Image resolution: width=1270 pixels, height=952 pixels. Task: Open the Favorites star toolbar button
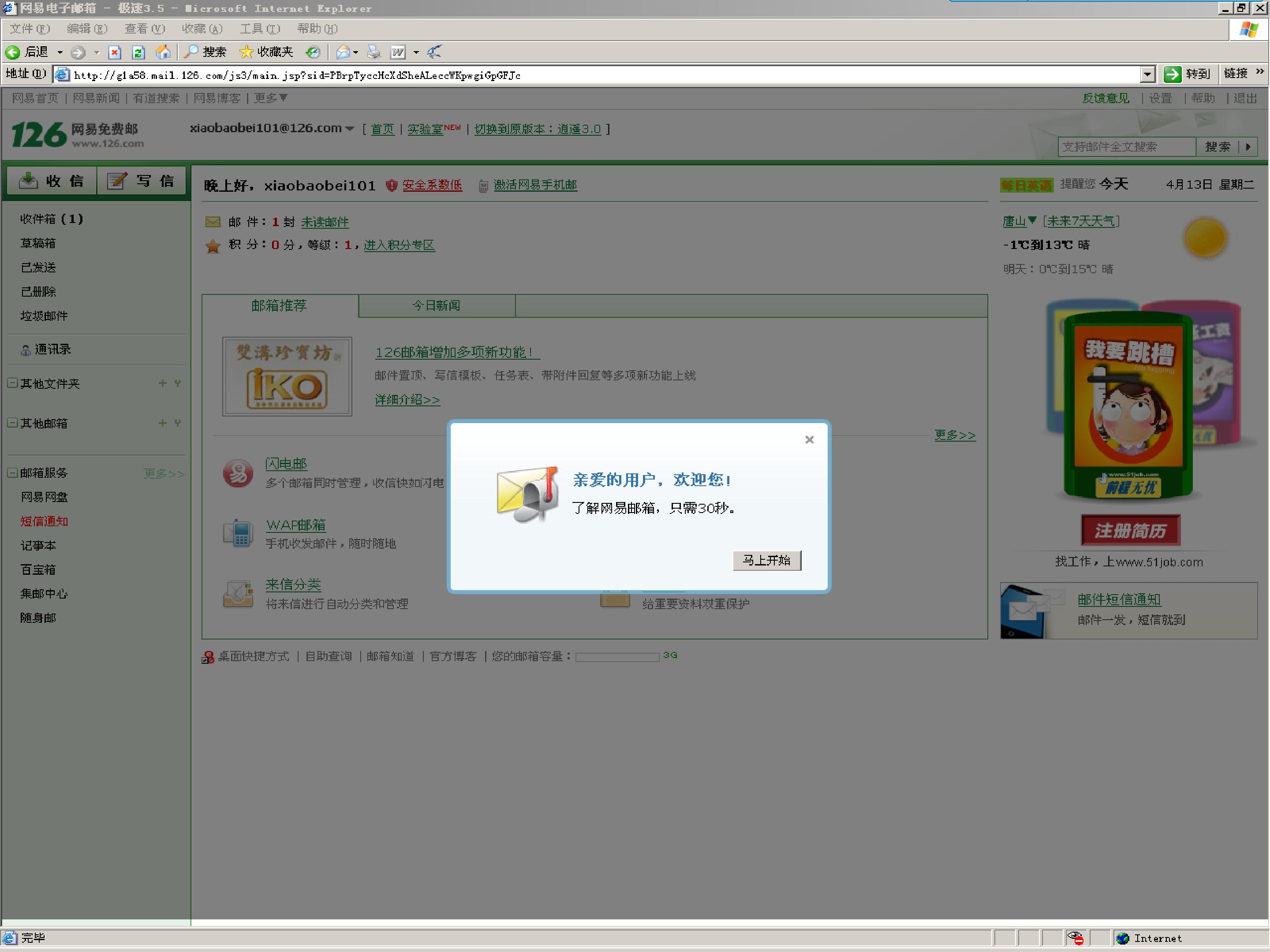(266, 52)
